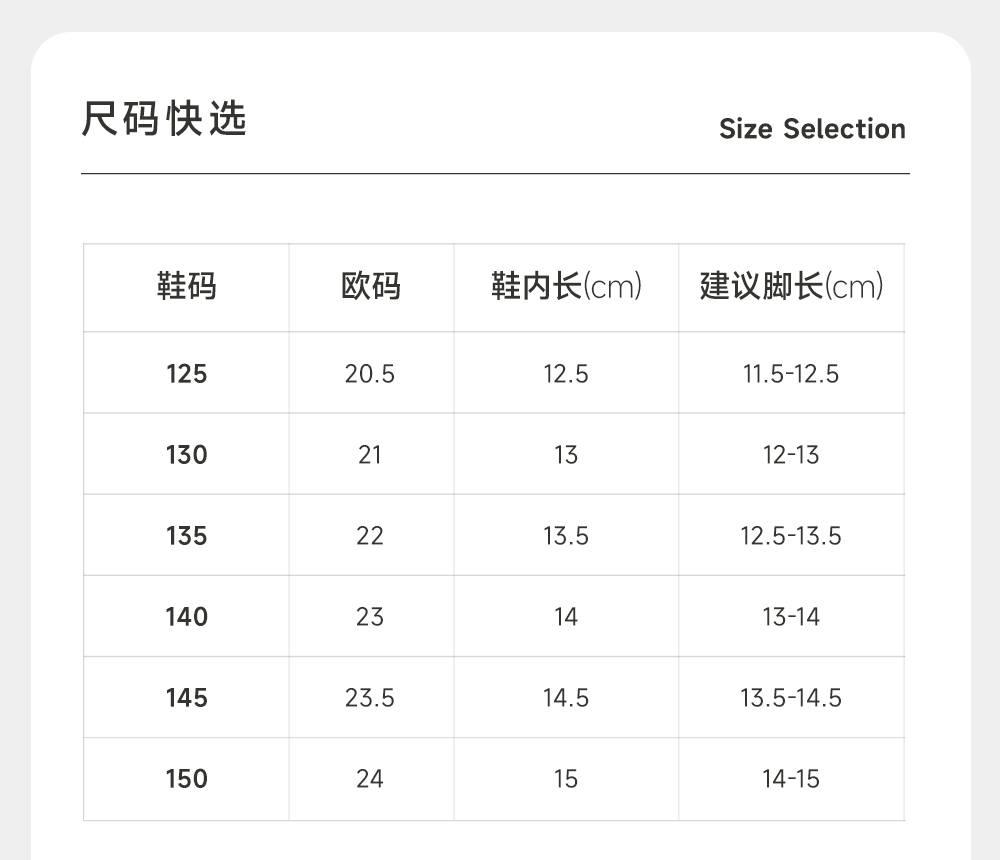Click EU size 21 cell
Image resolution: width=1000 pixels, height=860 pixels.
coord(370,455)
